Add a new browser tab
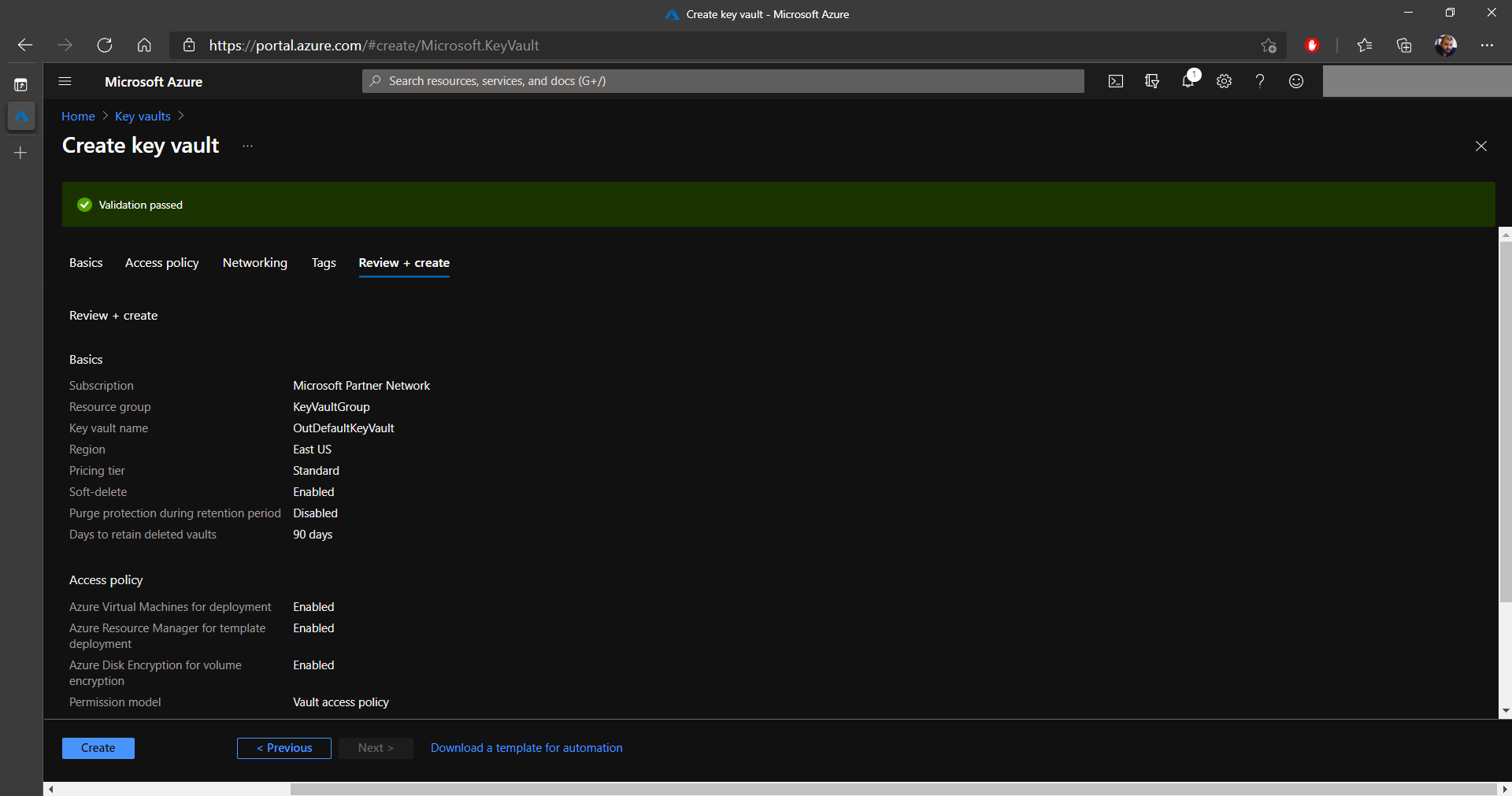 [21, 153]
